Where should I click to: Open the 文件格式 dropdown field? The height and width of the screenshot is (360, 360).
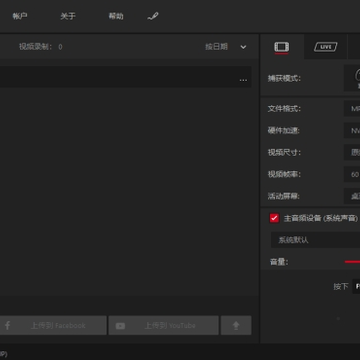tap(352, 109)
